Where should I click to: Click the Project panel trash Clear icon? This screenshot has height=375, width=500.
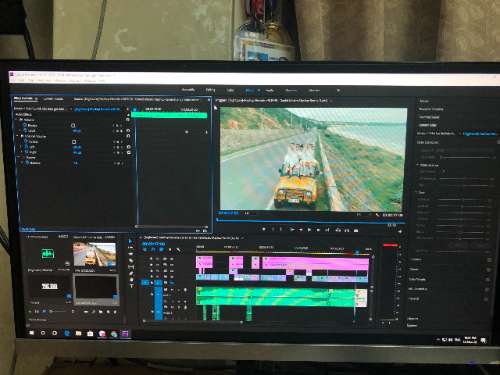pyautogui.click(x=115, y=312)
